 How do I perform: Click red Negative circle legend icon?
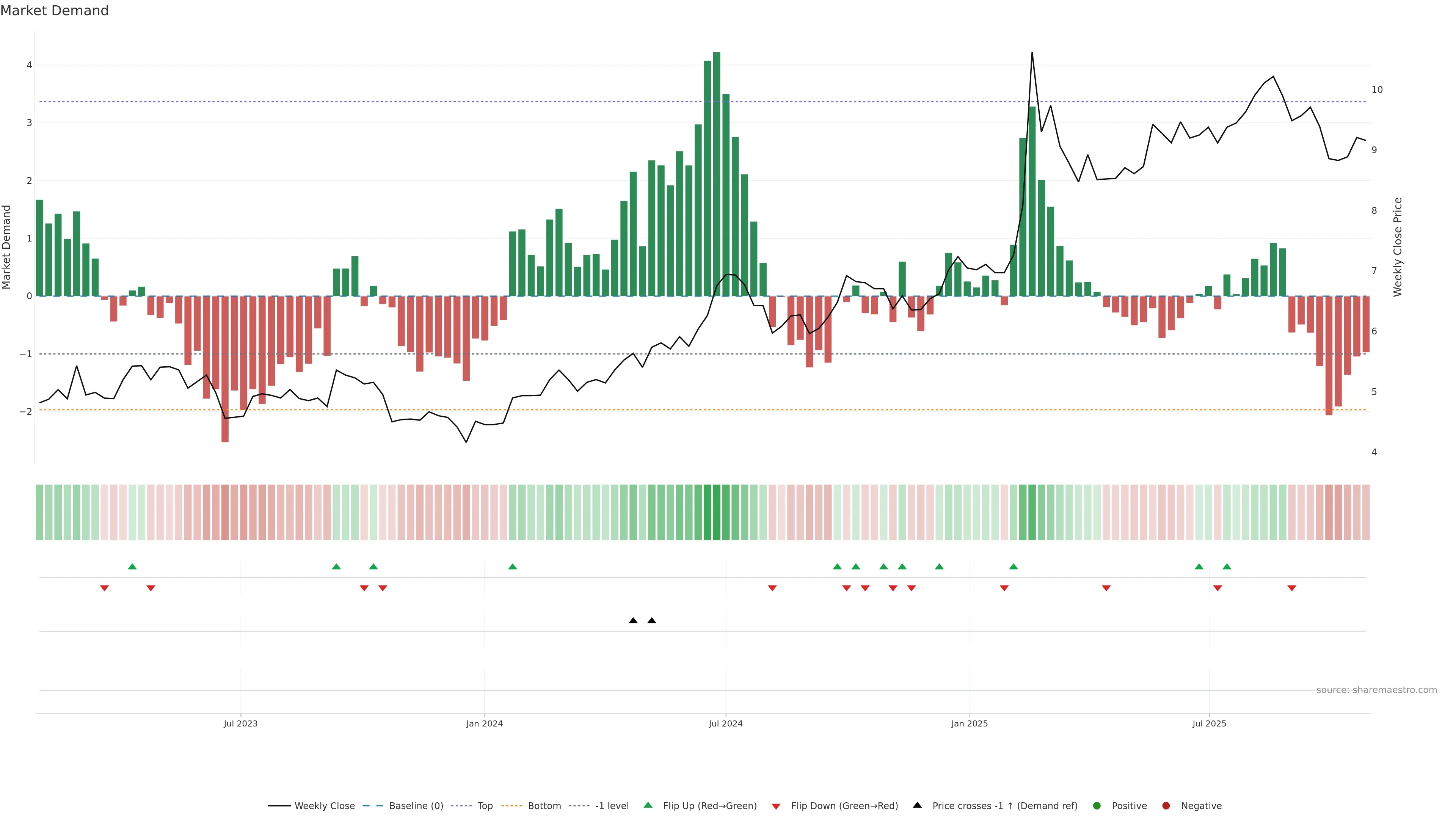point(1166,806)
